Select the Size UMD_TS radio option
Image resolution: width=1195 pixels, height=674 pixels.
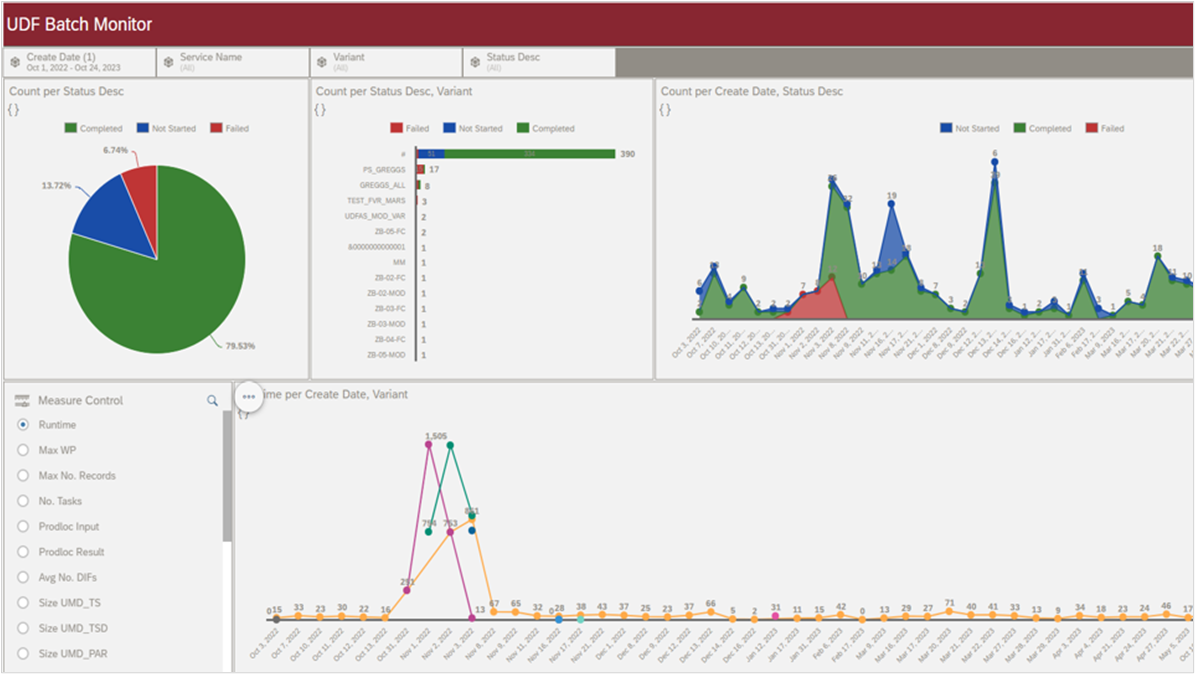pyautogui.click(x=23, y=603)
